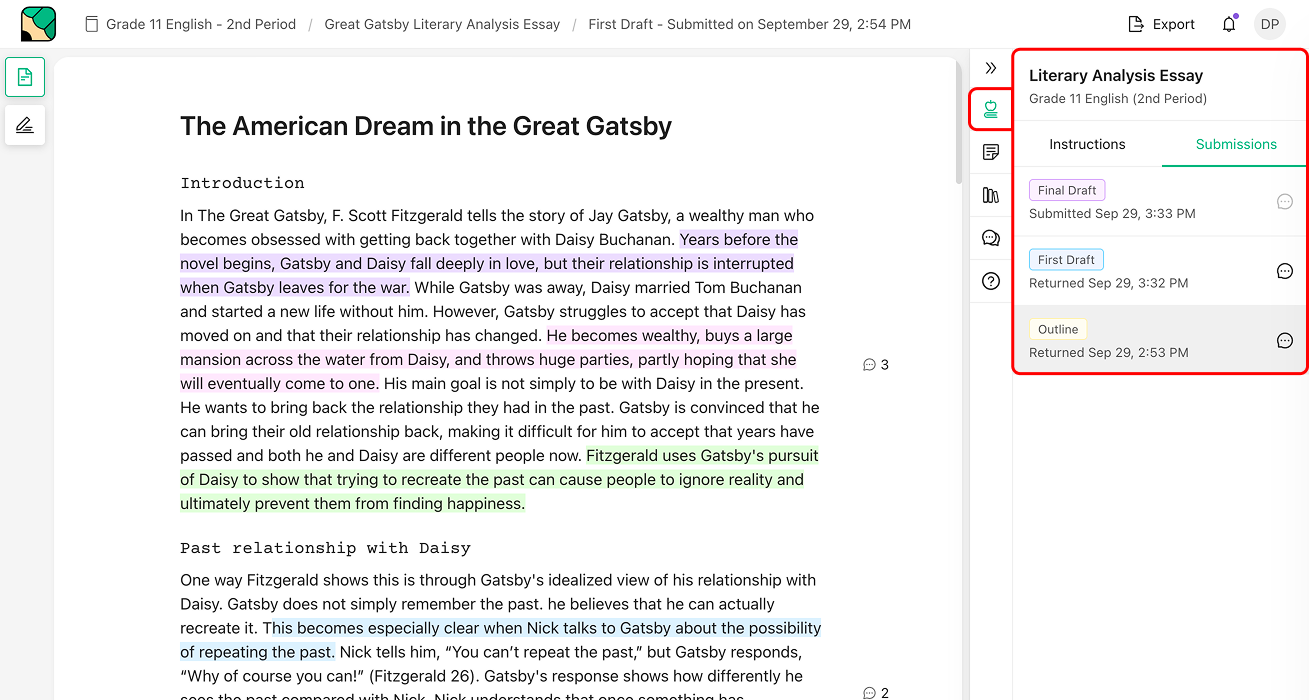Switch to the Instructions tab

1087,144
